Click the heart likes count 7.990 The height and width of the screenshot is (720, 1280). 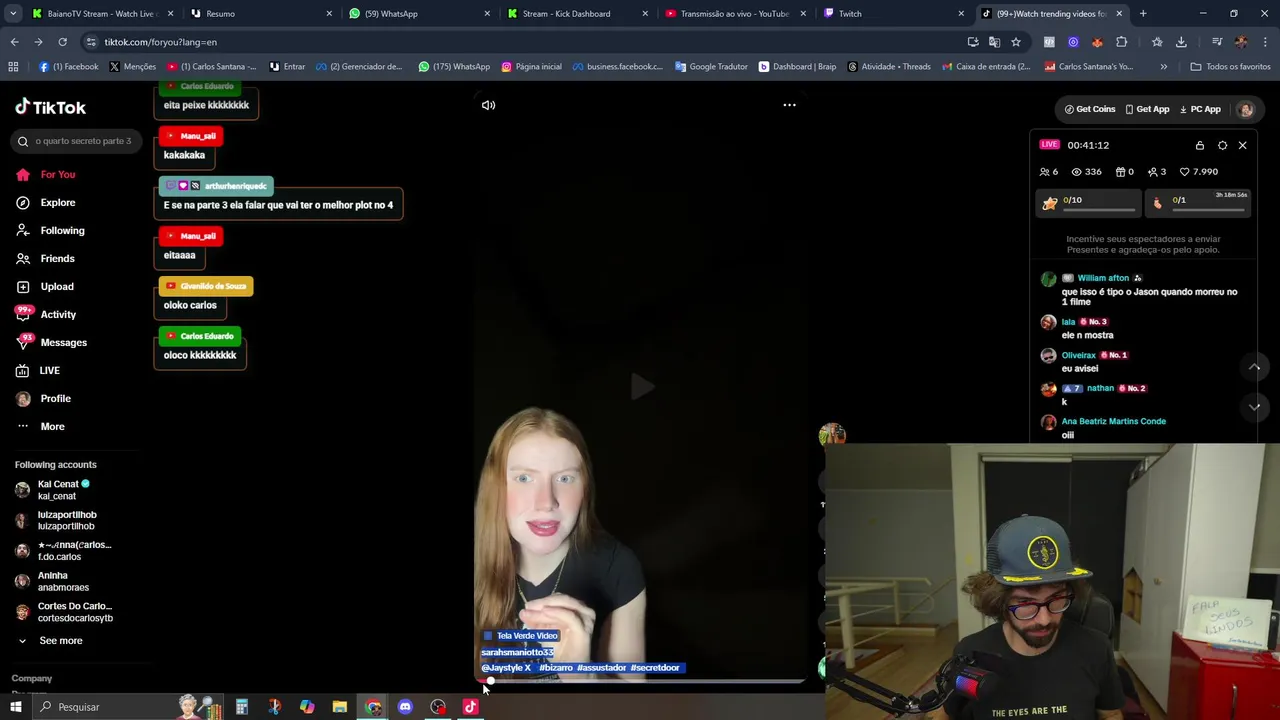point(1199,172)
